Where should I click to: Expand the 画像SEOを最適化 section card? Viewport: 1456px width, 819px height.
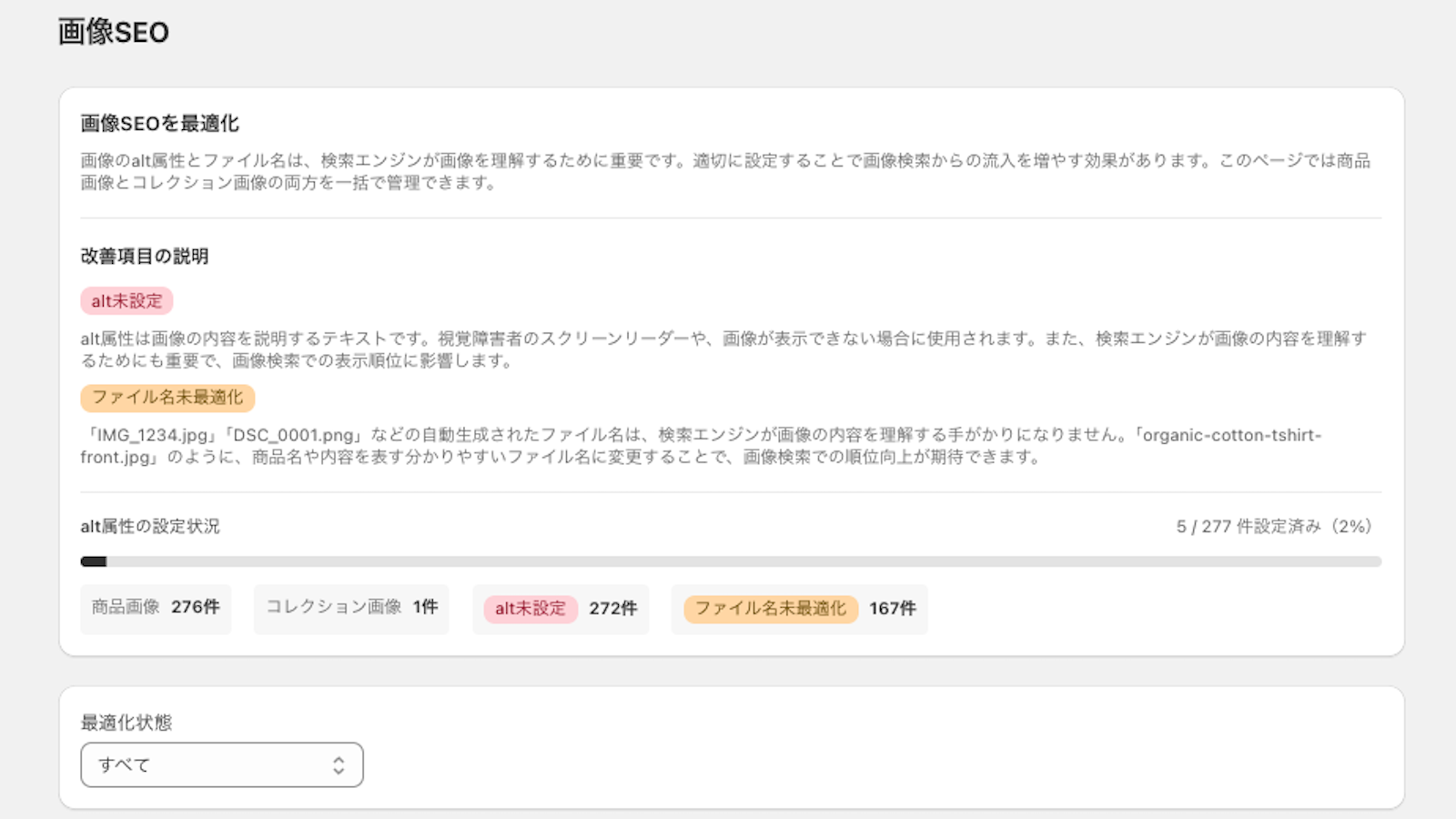(160, 121)
